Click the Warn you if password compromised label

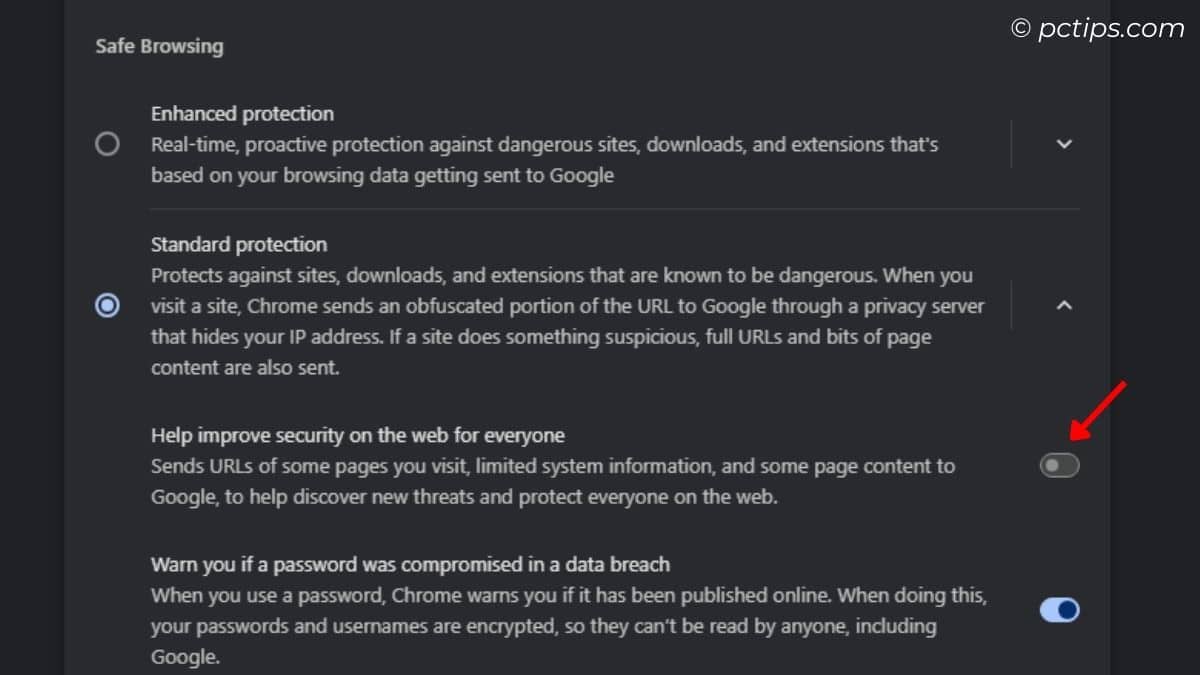point(410,565)
